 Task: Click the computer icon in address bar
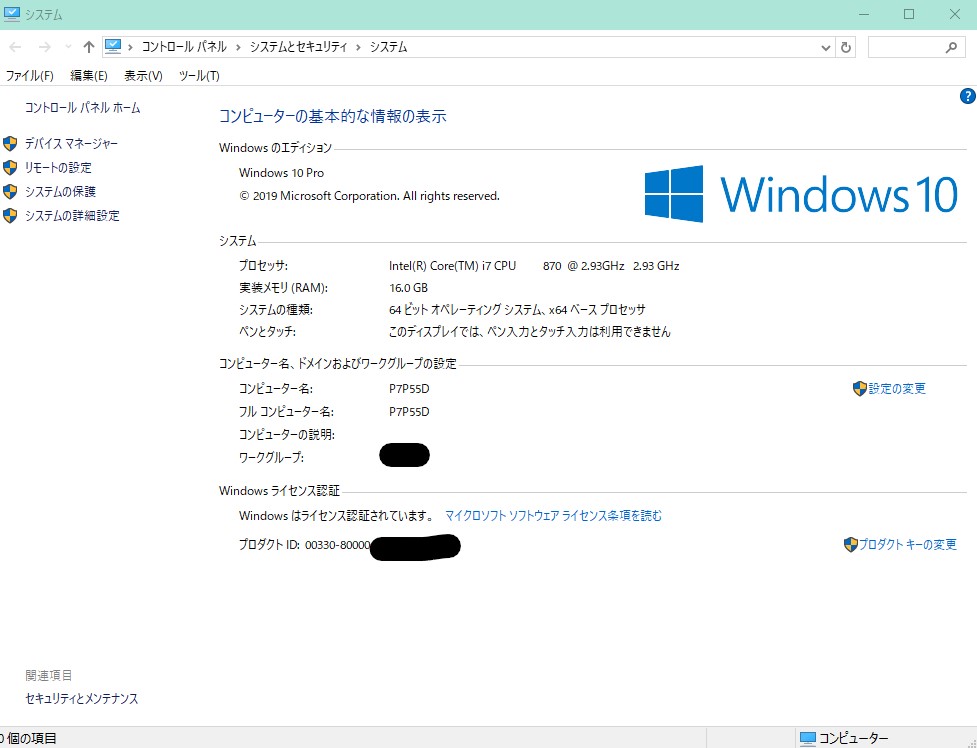click(113, 46)
